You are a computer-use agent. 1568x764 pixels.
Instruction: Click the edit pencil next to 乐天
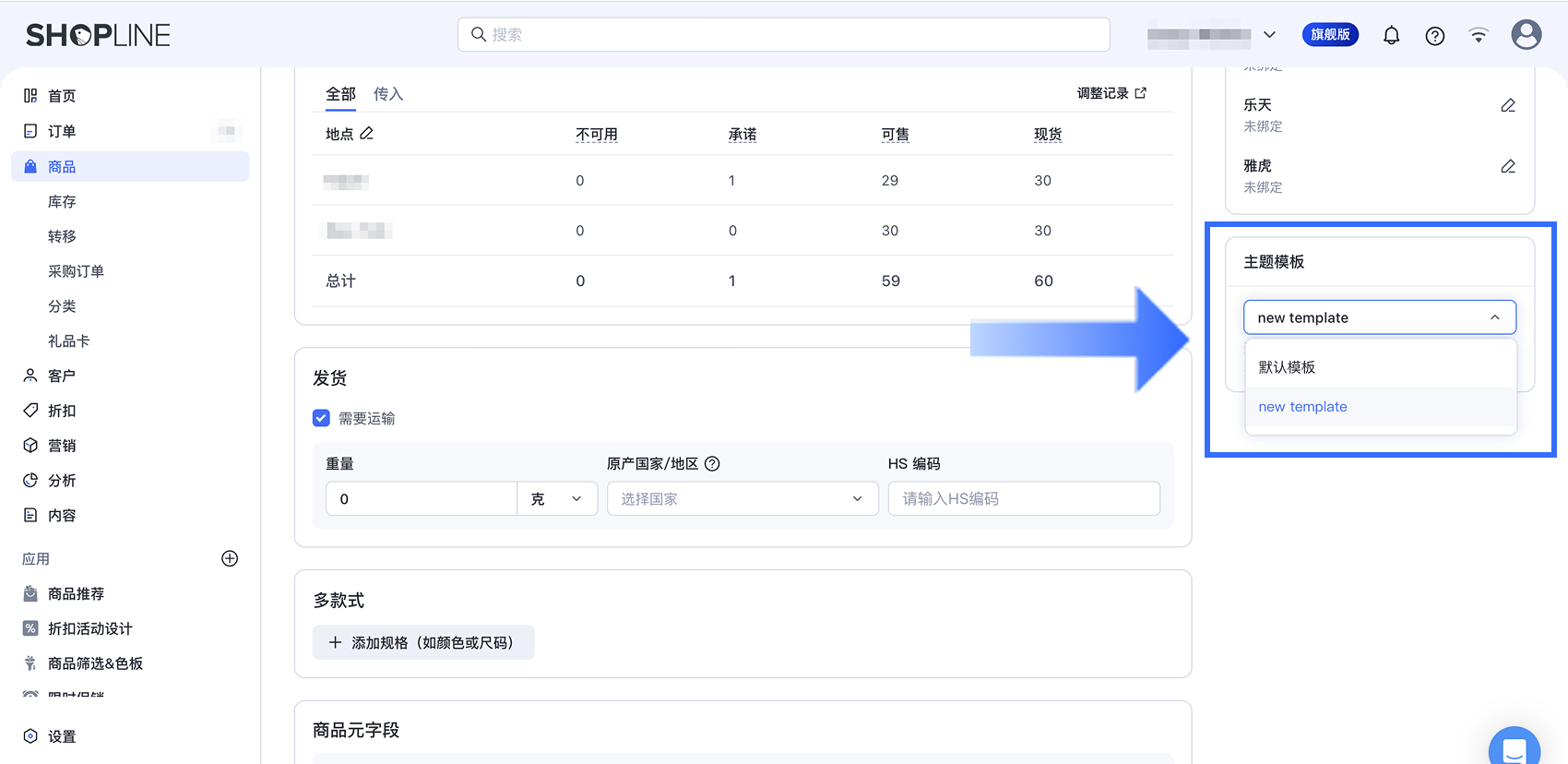tap(1508, 105)
